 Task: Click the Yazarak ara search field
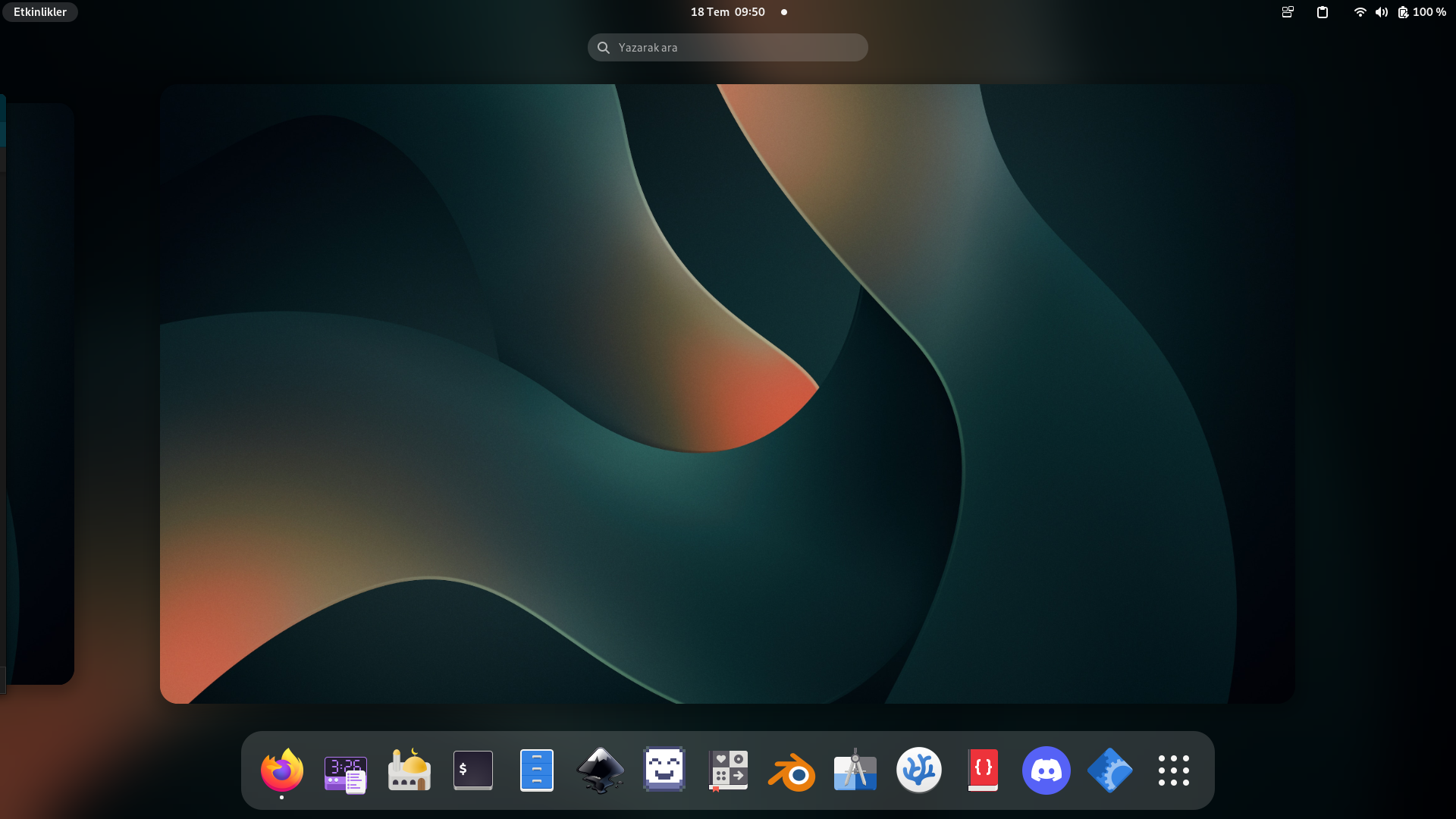coord(728,47)
